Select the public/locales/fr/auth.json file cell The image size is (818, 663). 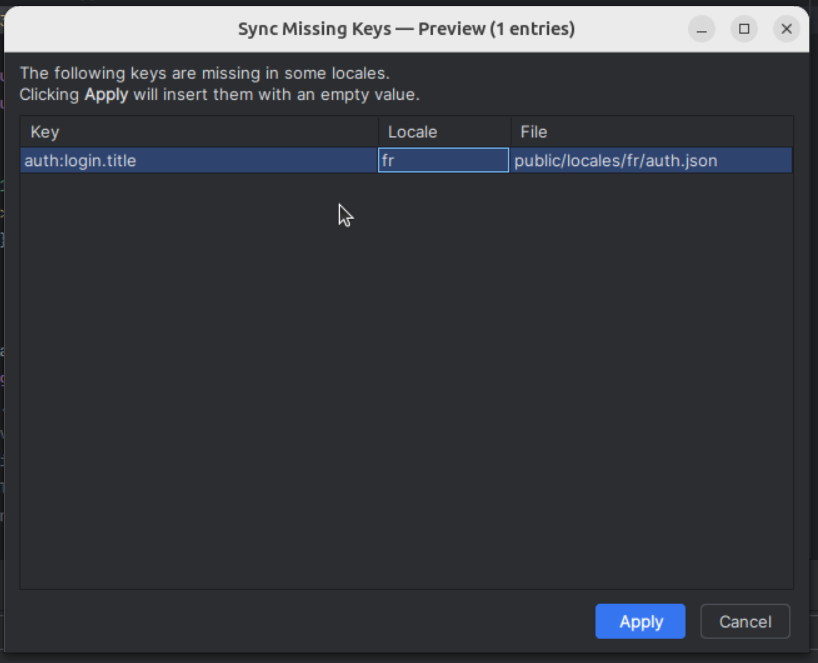coord(652,160)
